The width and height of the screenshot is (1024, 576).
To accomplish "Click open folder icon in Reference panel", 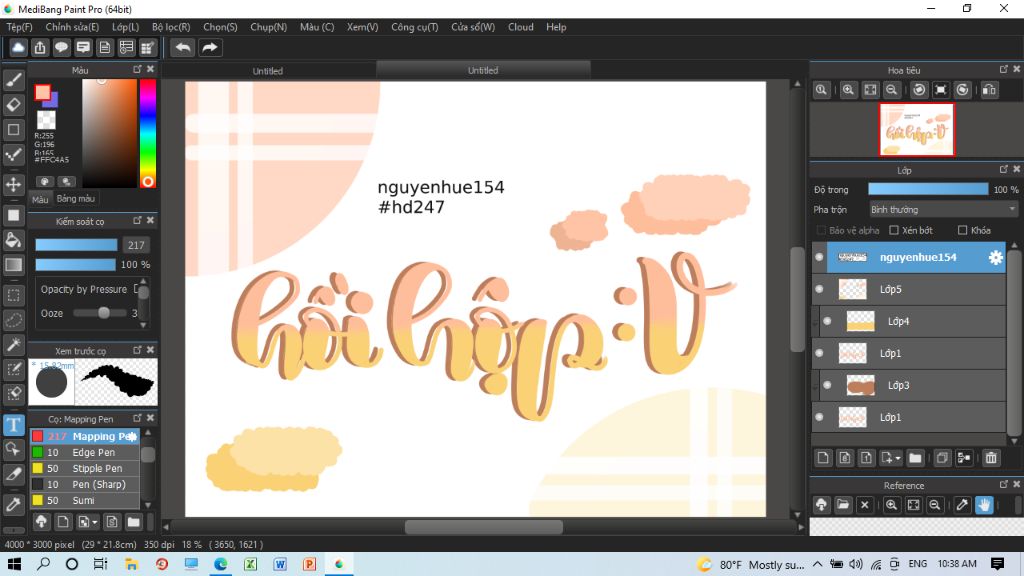I will coord(843,504).
